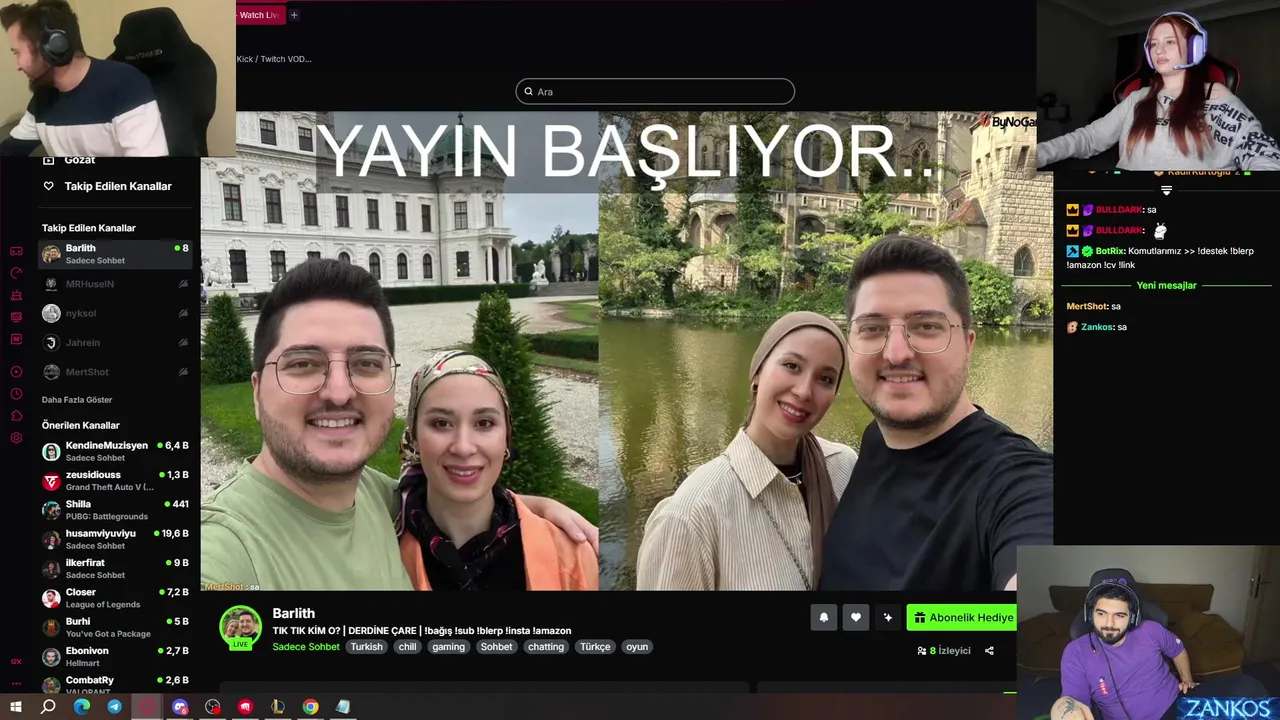Viewport: 1280px width, 720px height.
Task: Open zeusidiouss recommended channel
Action: (x=114, y=481)
